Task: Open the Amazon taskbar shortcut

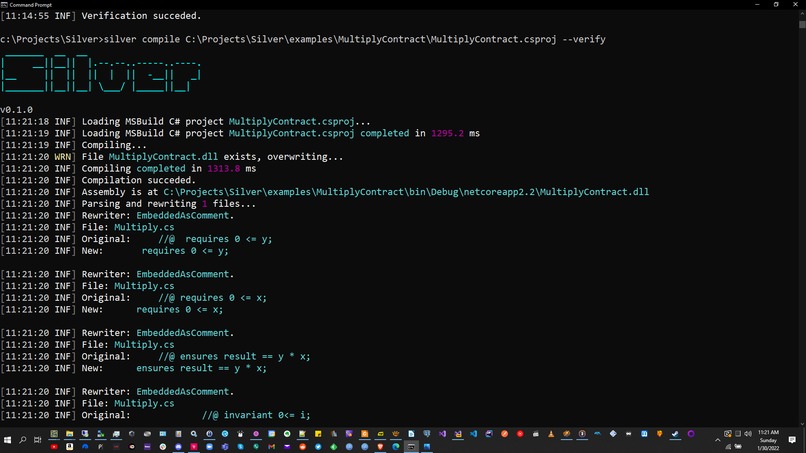Action: [69, 446]
